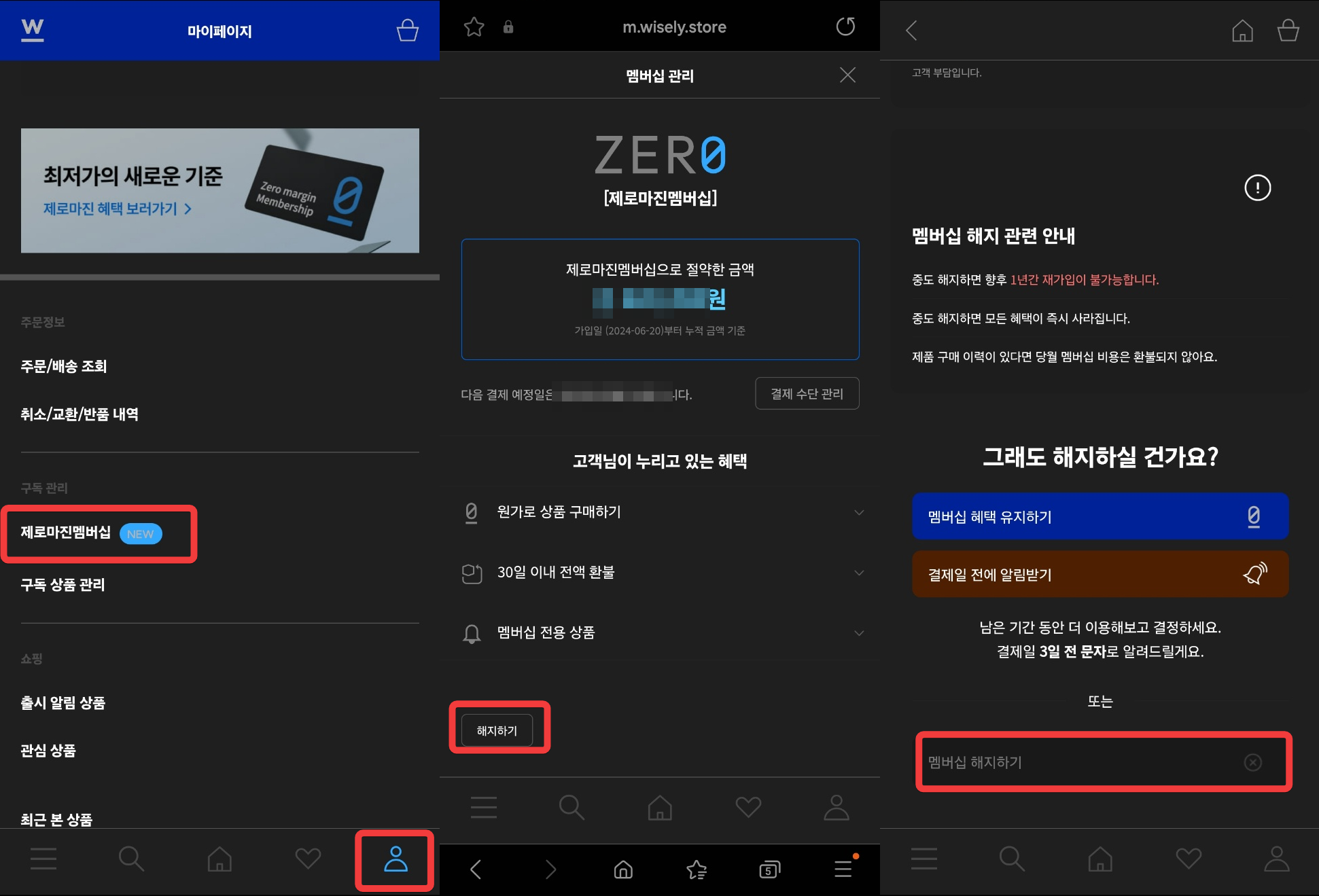Screen dimensions: 1319x896
Task: Select 제로마진멤버십 NEW menu item
Action: point(92,533)
